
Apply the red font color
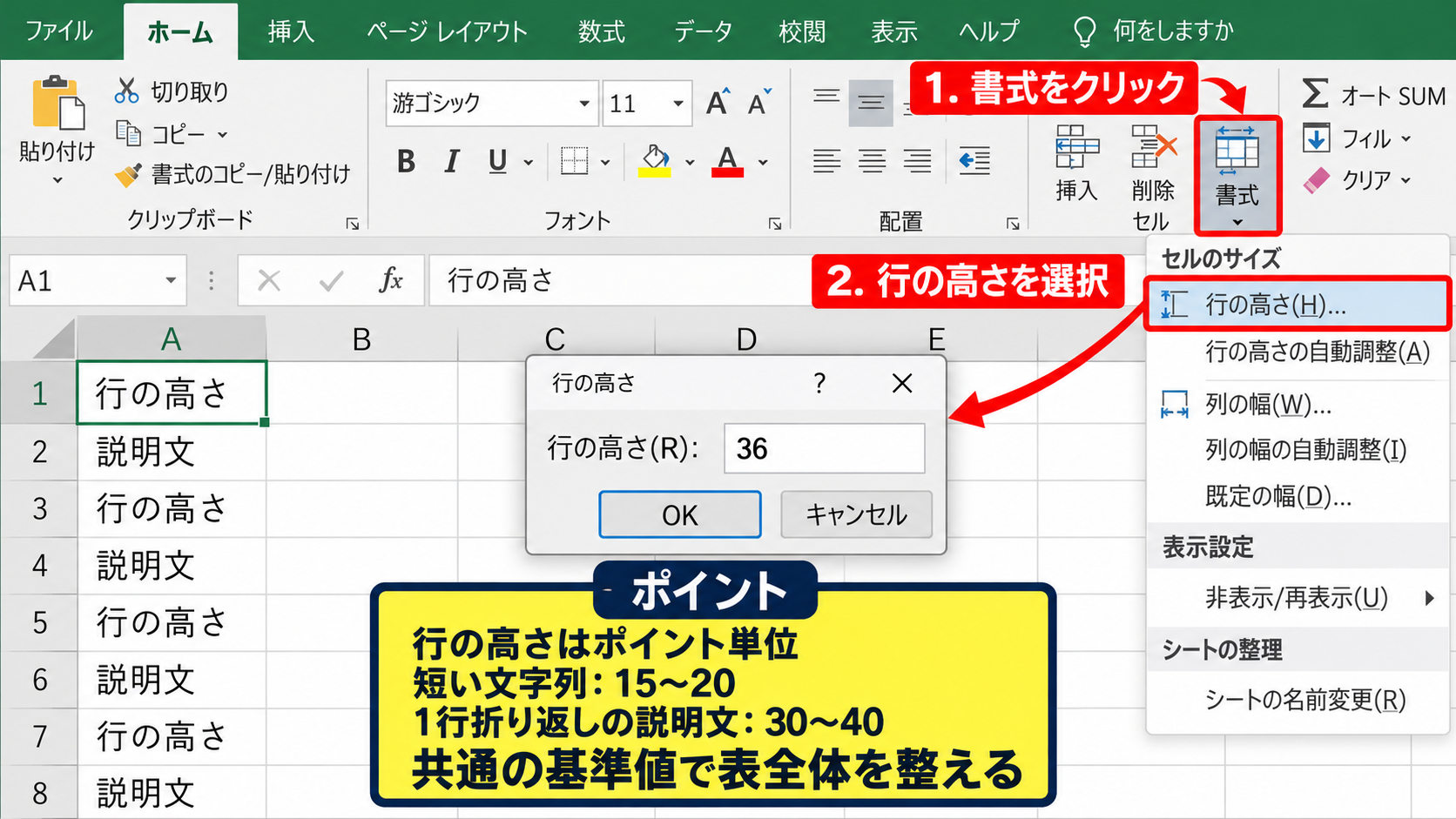click(x=728, y=161)
